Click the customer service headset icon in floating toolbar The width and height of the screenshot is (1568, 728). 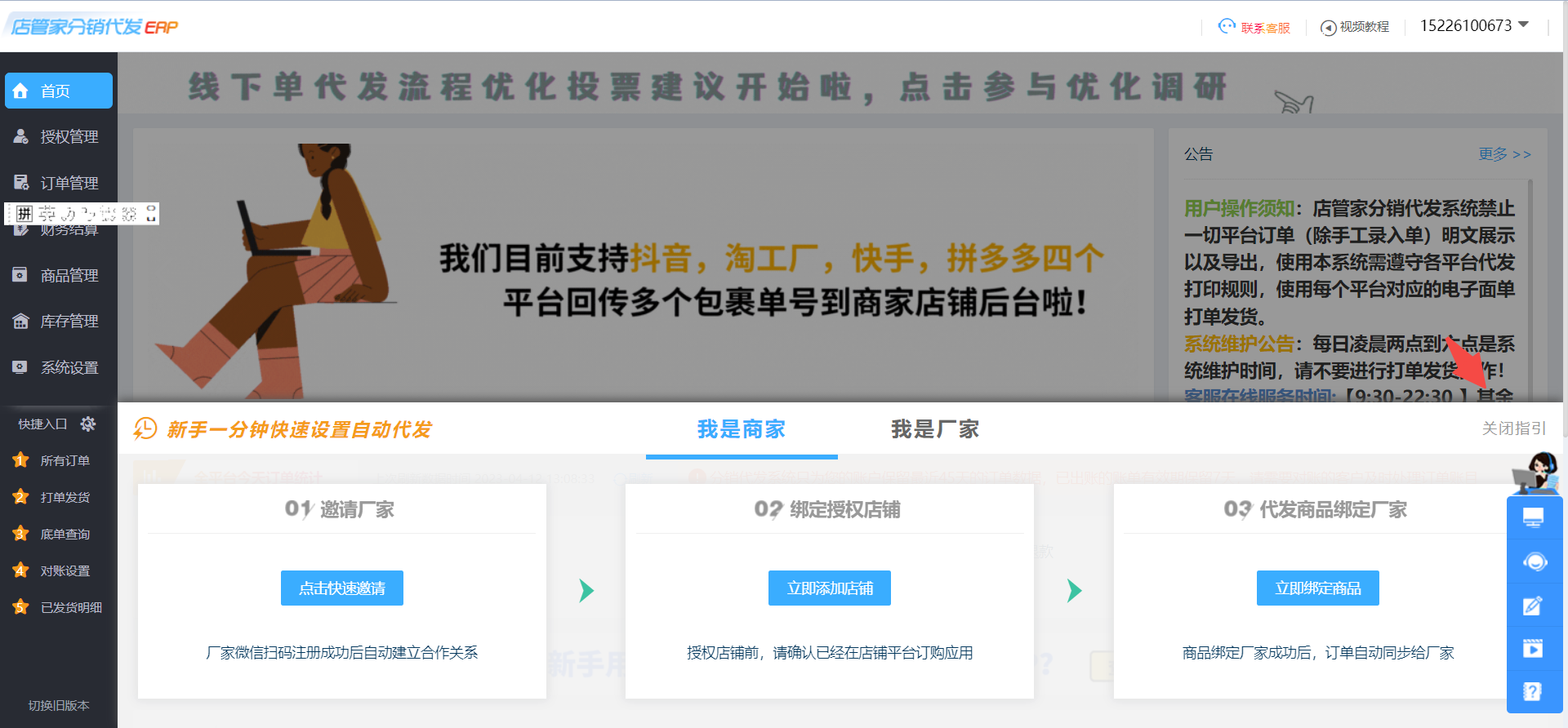coord(1535,562)
